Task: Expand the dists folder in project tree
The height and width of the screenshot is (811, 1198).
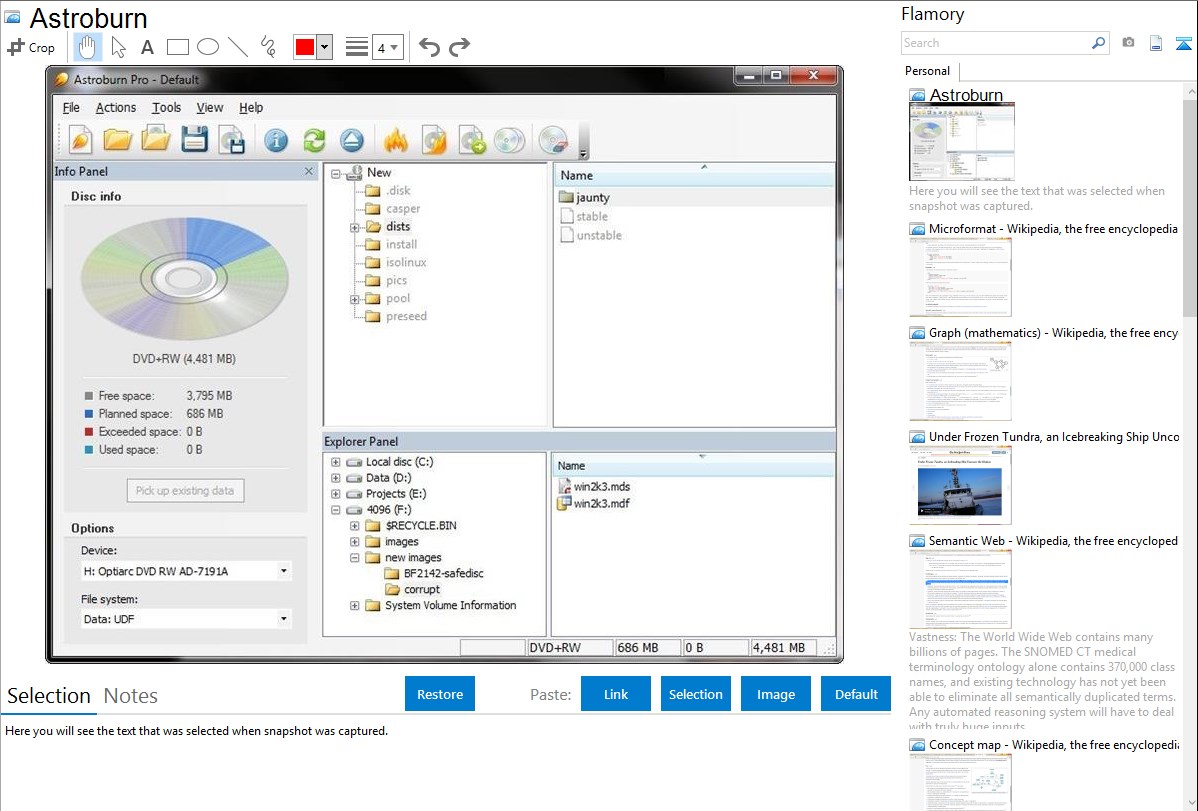Action: [x=355, y=228]
